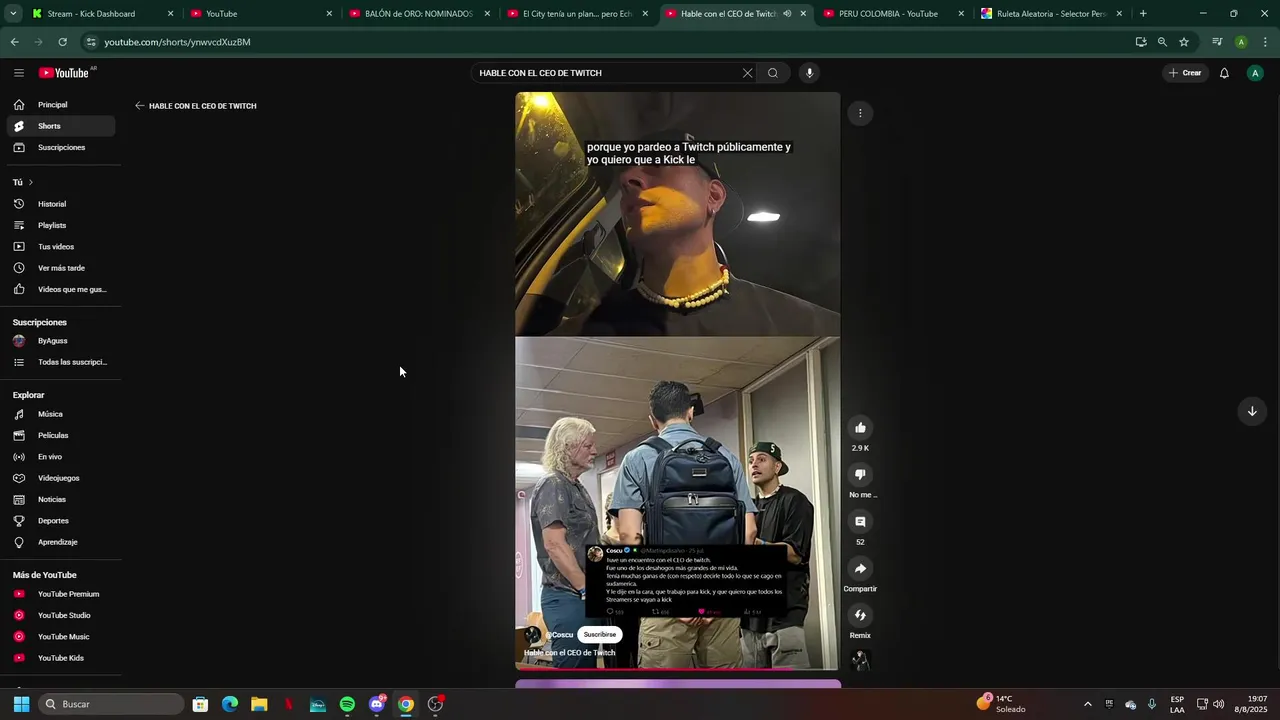Open Spotify from the taskbar
The image size is (1280, 720).
pos(347,704)
